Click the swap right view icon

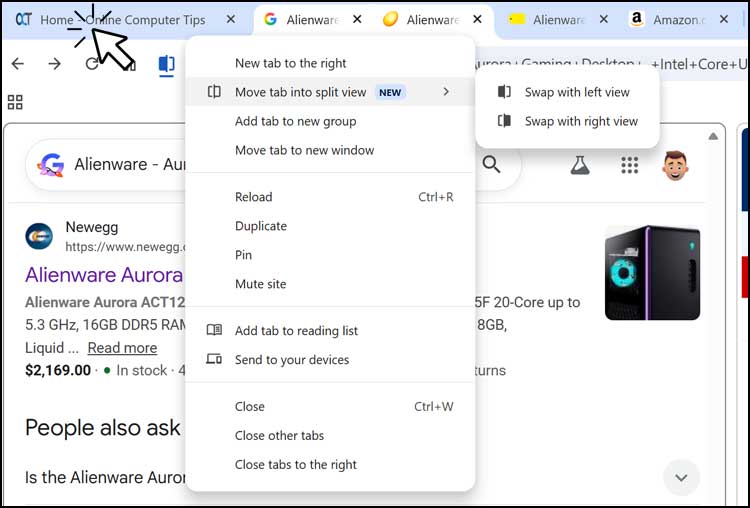tap(504, 121)
